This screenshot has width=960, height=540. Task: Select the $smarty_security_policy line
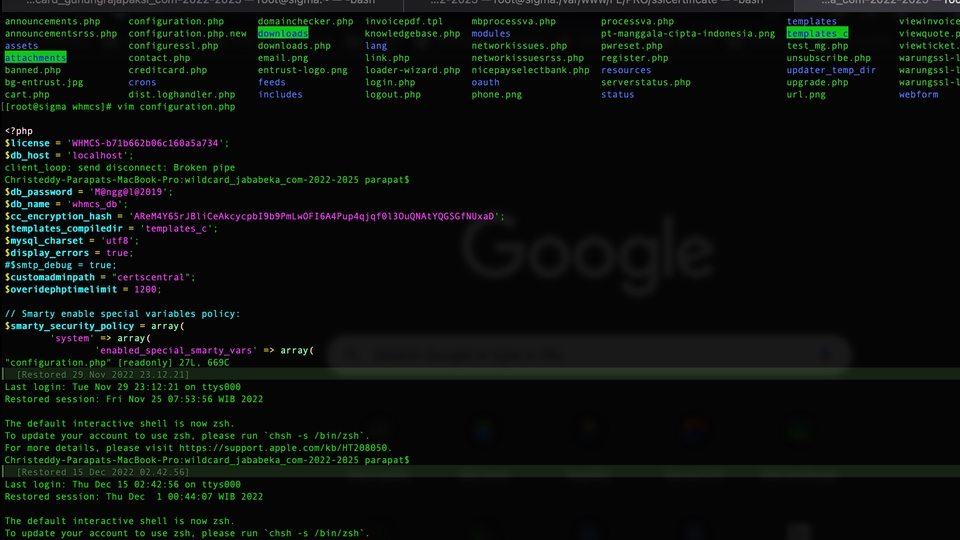coord(95,326)
